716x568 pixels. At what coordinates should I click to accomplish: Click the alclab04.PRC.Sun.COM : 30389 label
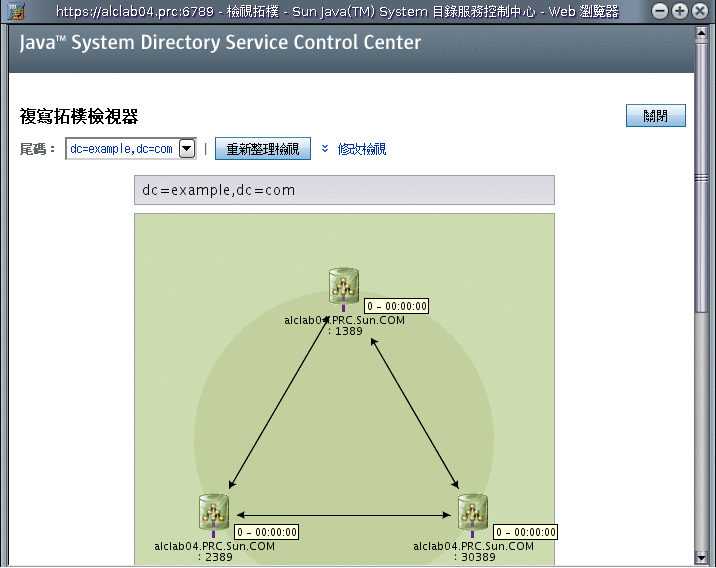click(474, 552)
